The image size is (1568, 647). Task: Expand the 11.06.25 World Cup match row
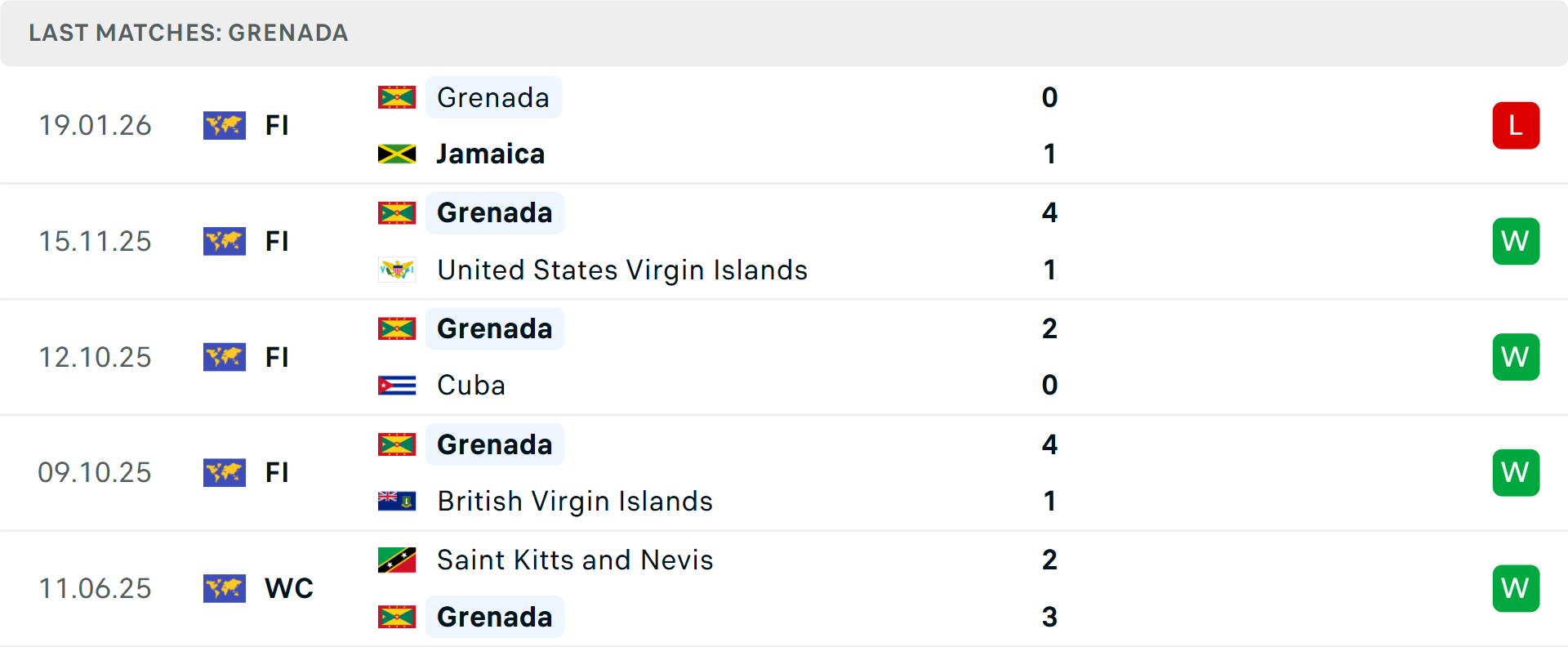784,588
